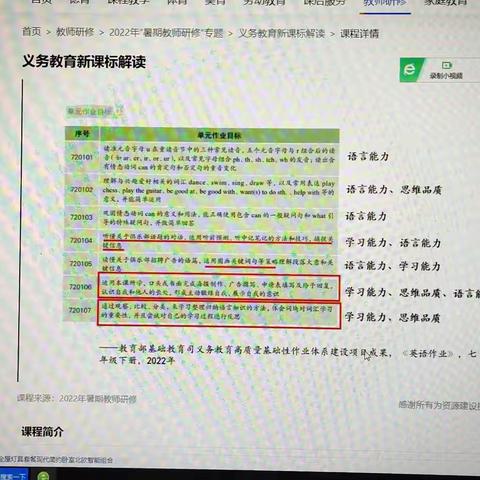This screenshot has width=480, height=480.
Task: Click the 360 browser 'e' logo on the recording widget
Action: click(411, 69)
